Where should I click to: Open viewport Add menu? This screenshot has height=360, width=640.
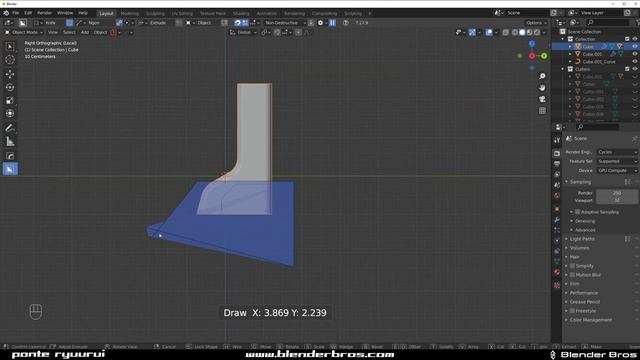(x=84, y=32)
